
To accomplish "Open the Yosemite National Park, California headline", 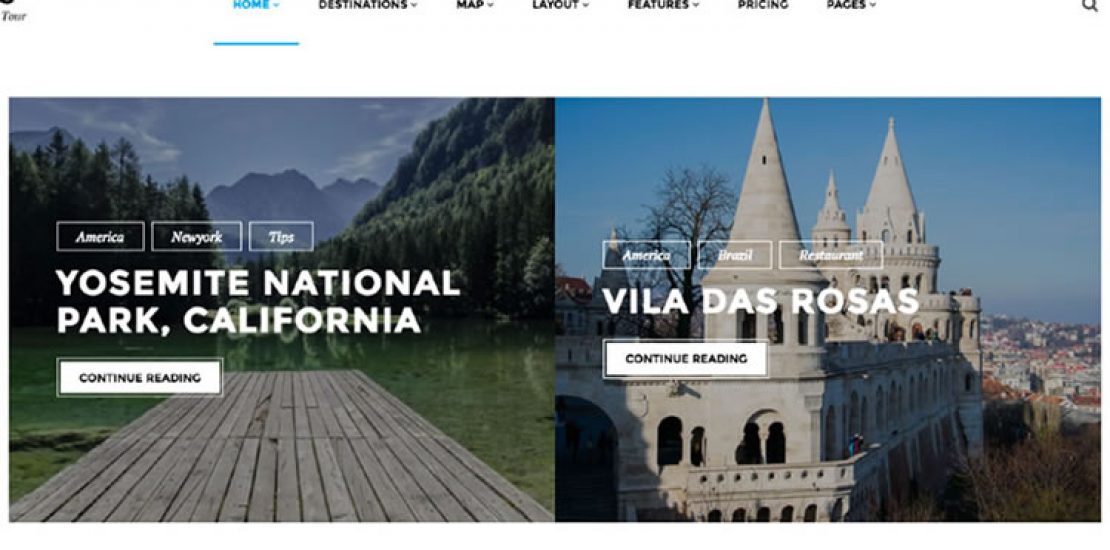I will click(x=258, y=301).
